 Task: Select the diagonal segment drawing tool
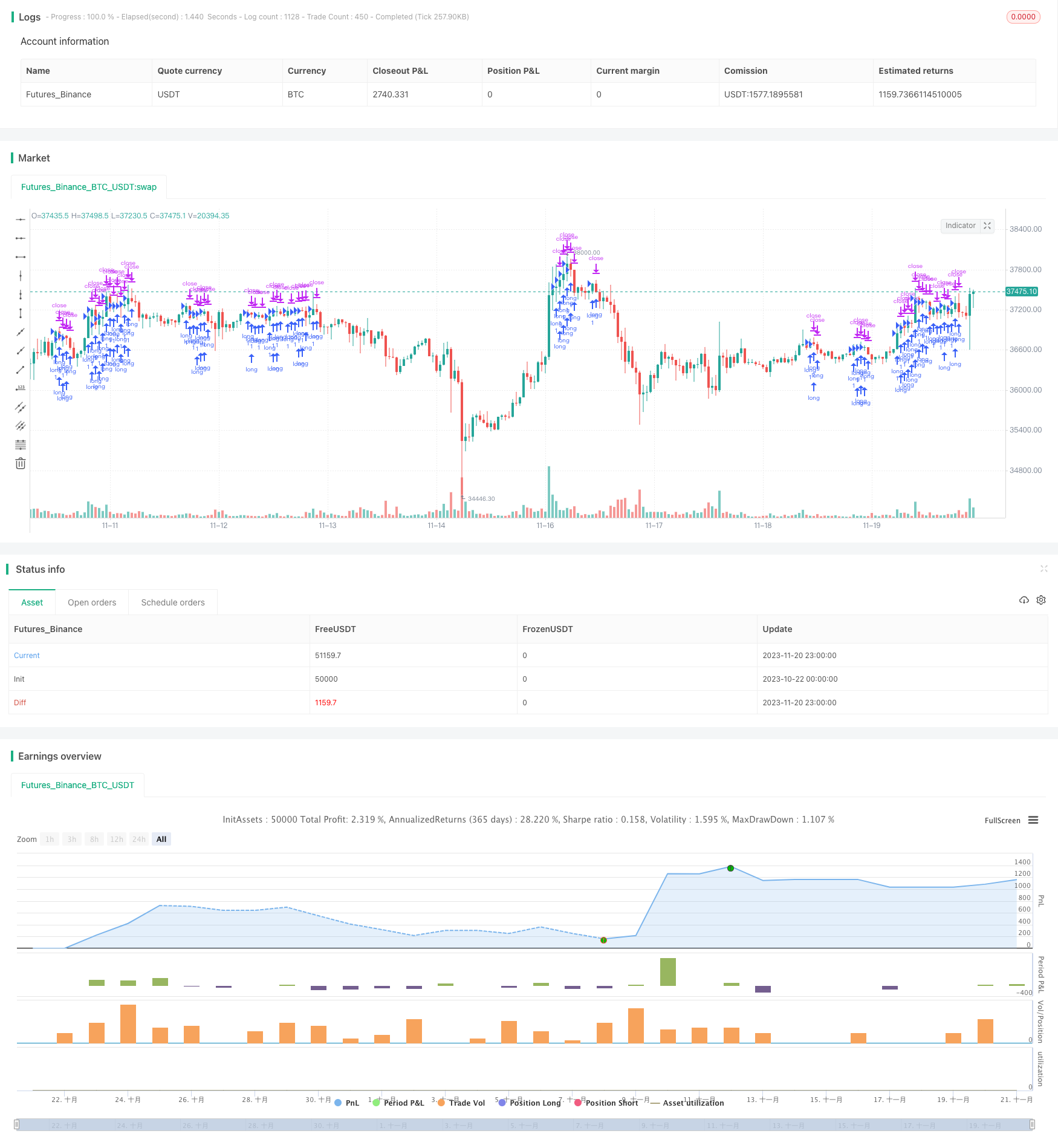[21, 370]
